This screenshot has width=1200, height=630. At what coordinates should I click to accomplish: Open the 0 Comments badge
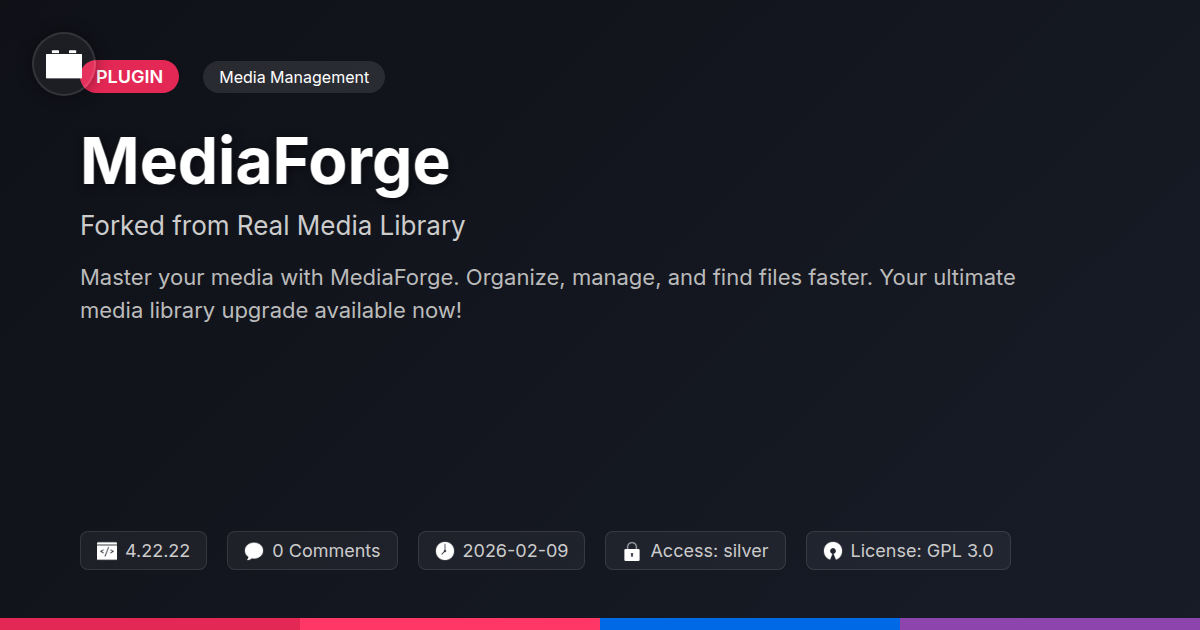click(312, 551)
